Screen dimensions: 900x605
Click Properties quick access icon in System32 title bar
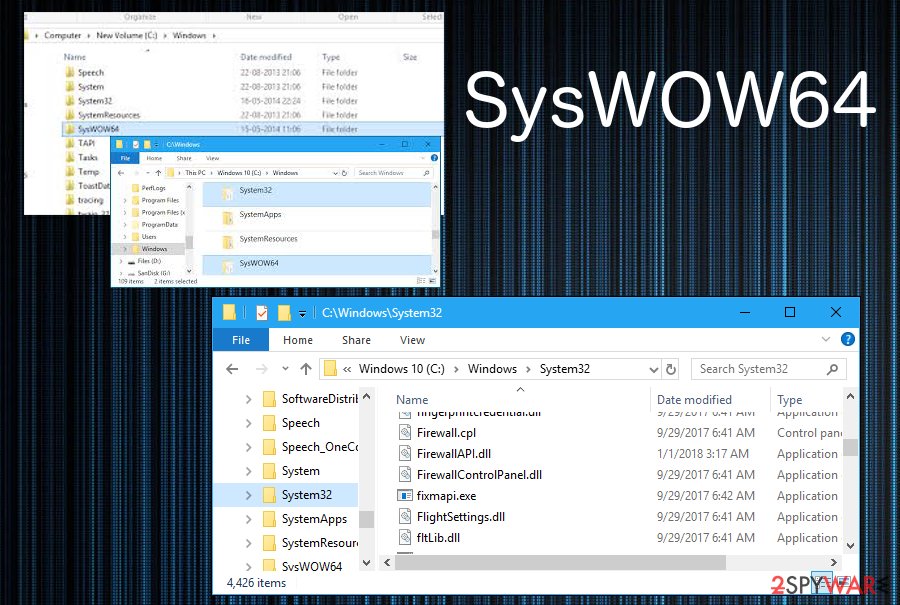(262, 313)
